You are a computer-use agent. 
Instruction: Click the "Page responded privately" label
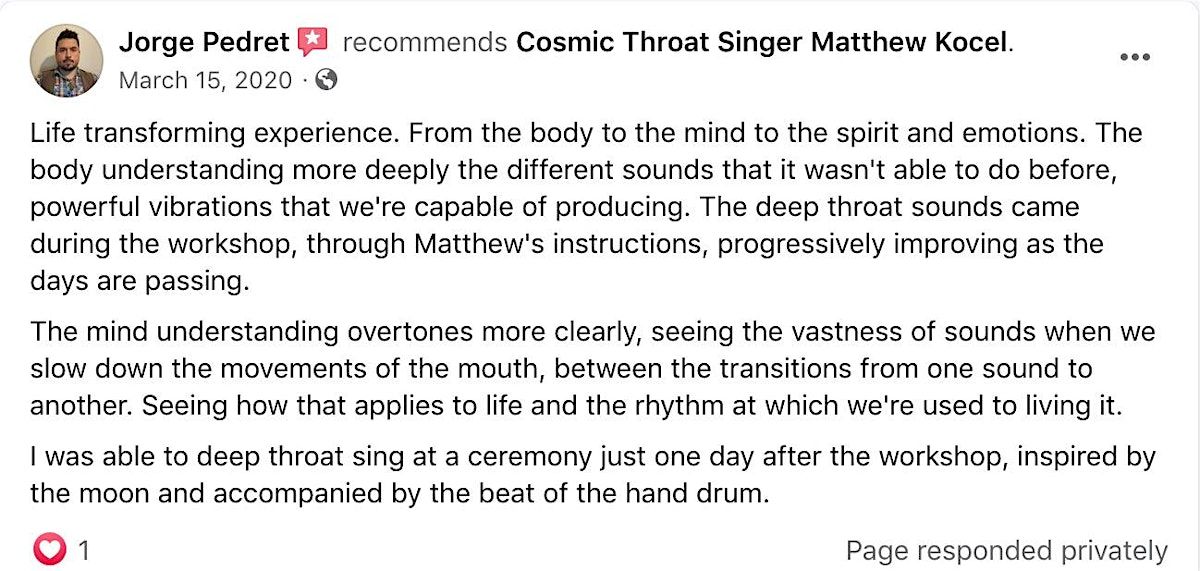coord(1006,550)
